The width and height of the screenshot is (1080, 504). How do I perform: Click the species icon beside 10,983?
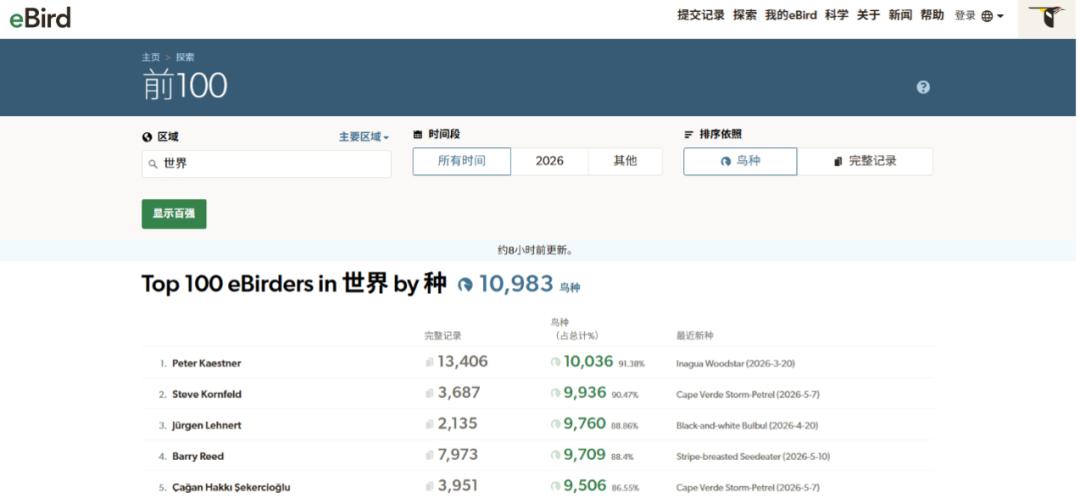point(466,284)
